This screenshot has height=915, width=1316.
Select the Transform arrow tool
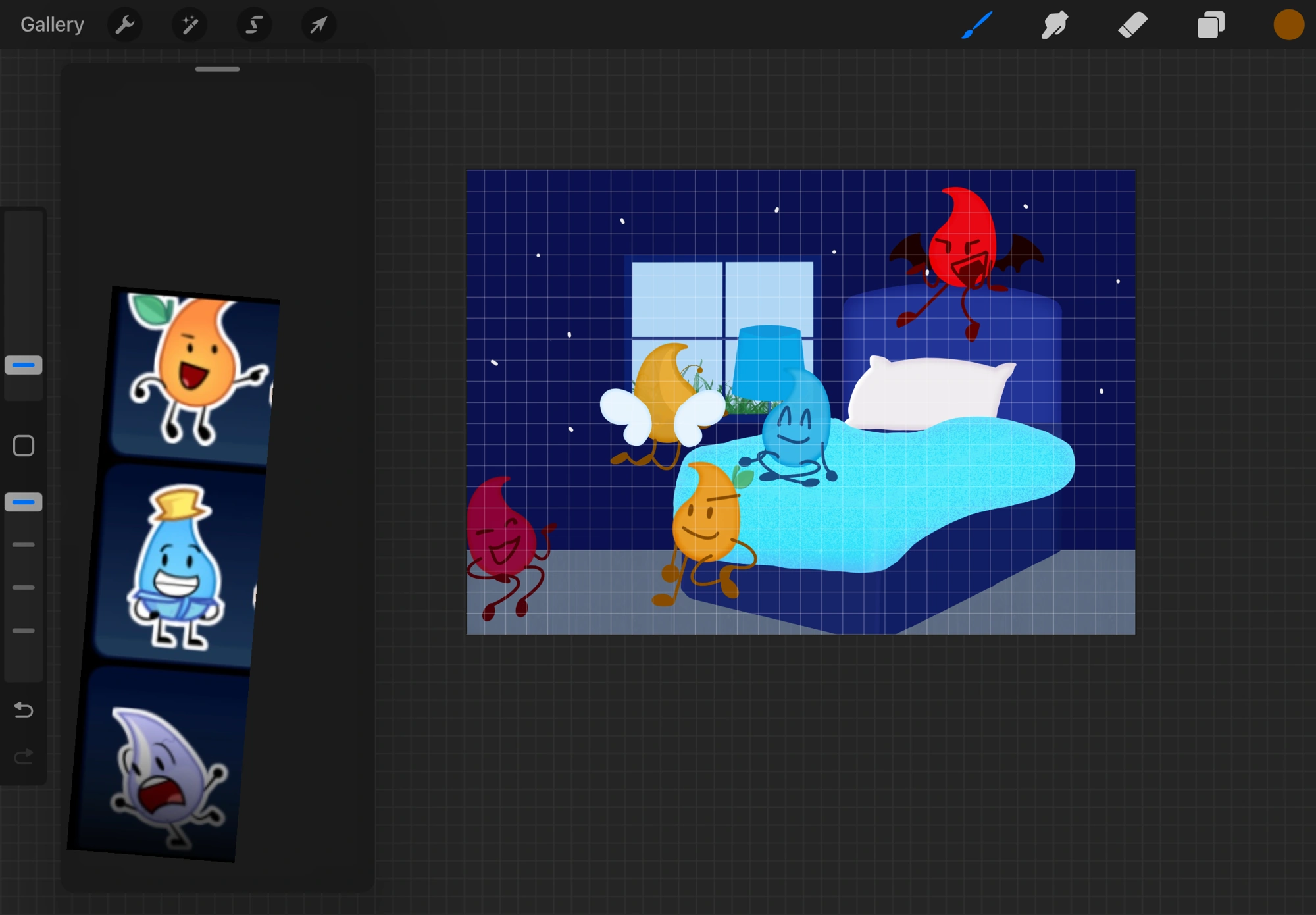[x=318, y=24]
